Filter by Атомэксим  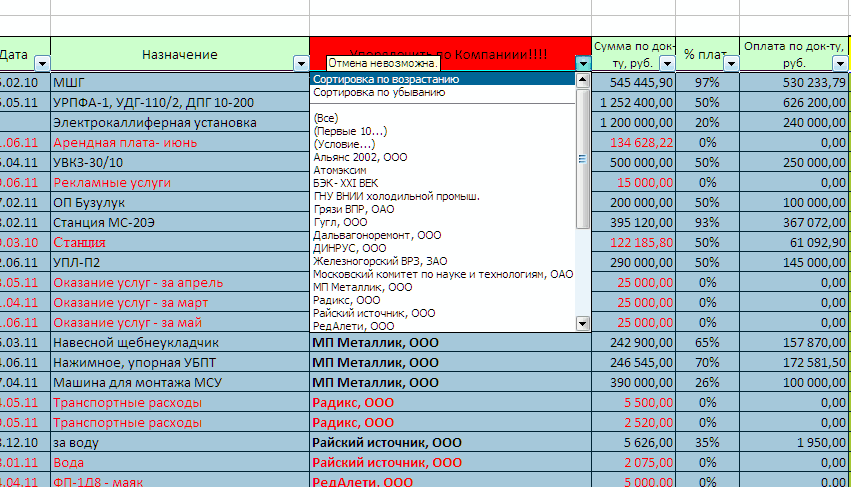[x=443, y=170]
